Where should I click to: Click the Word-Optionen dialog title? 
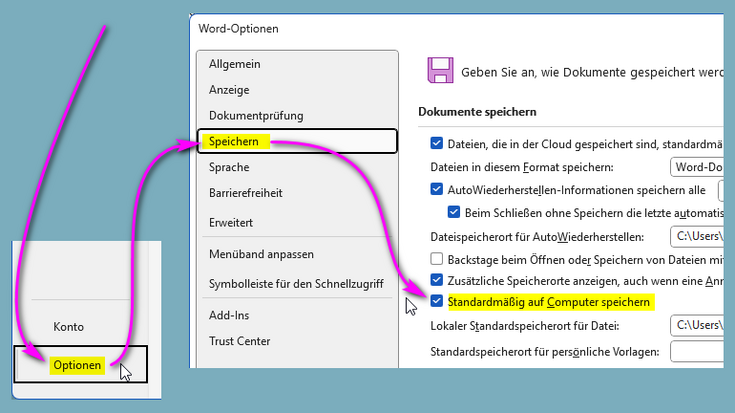click(238, 29)
